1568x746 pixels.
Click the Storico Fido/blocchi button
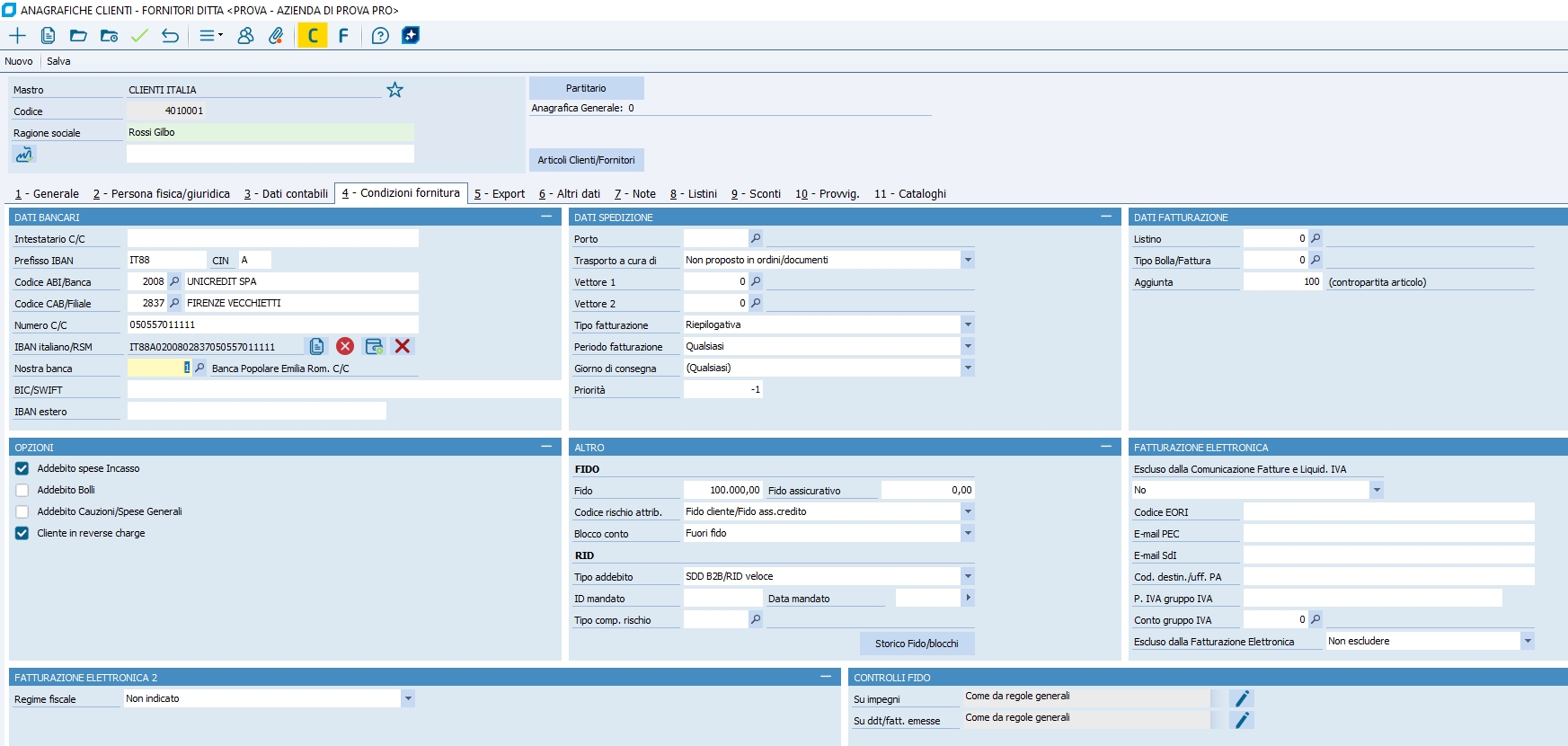point(917,644)
